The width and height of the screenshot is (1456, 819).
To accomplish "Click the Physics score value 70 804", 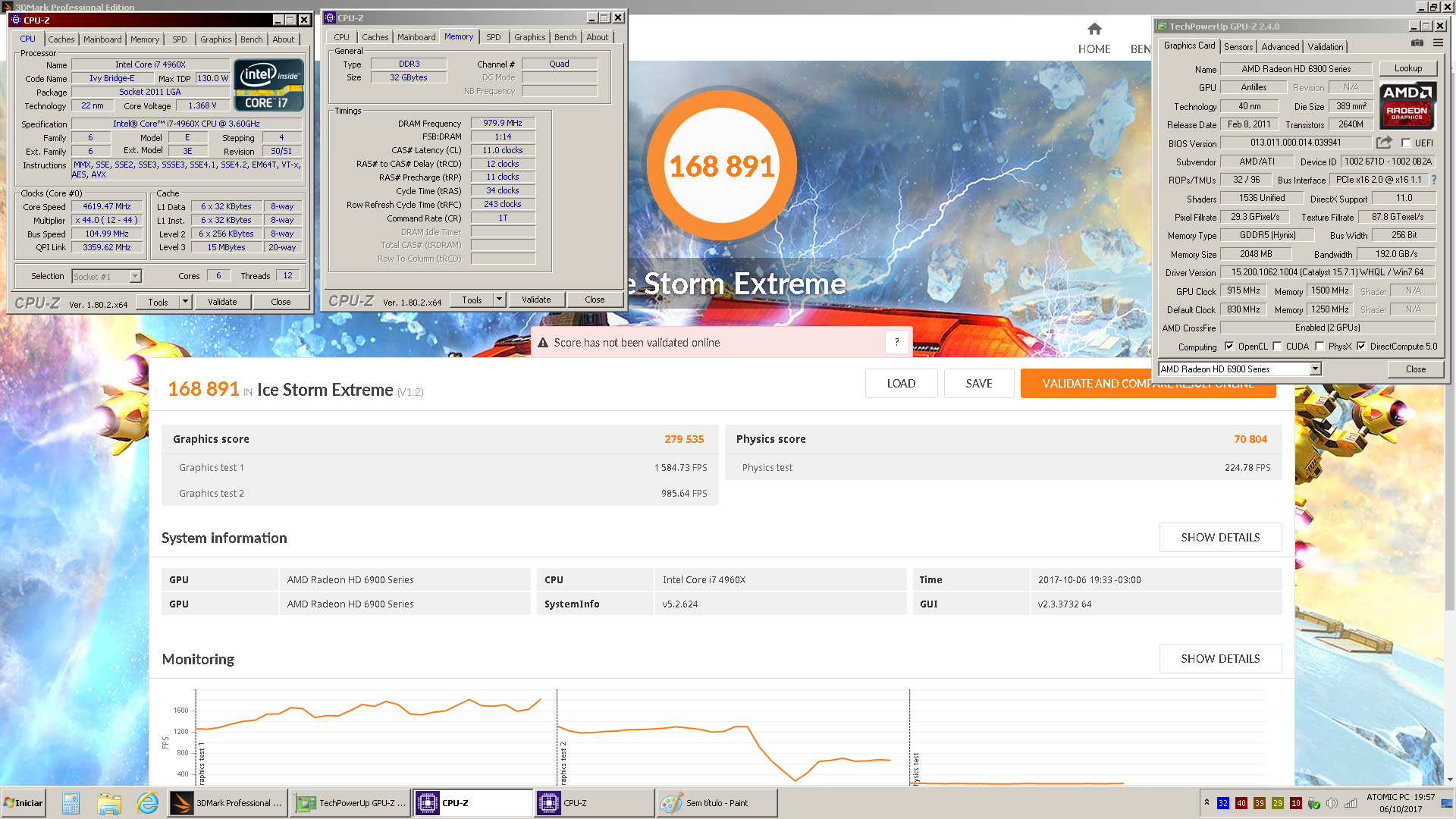I will coord(1250,439).
